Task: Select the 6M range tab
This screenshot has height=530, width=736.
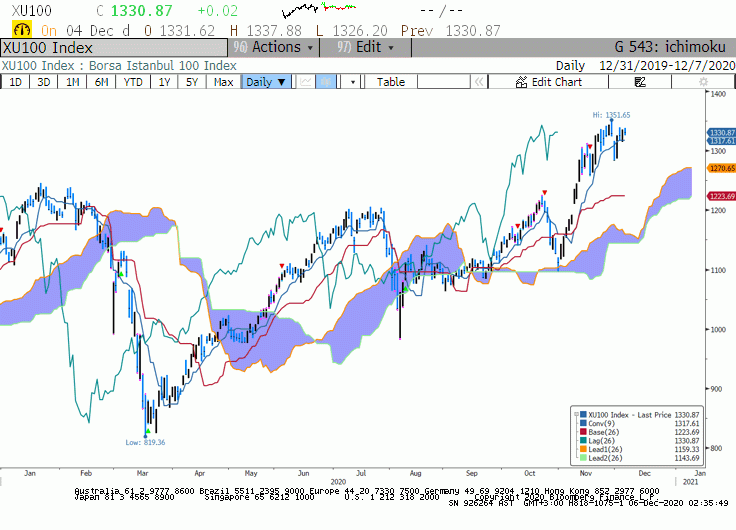Action: [x=101, y=82]
